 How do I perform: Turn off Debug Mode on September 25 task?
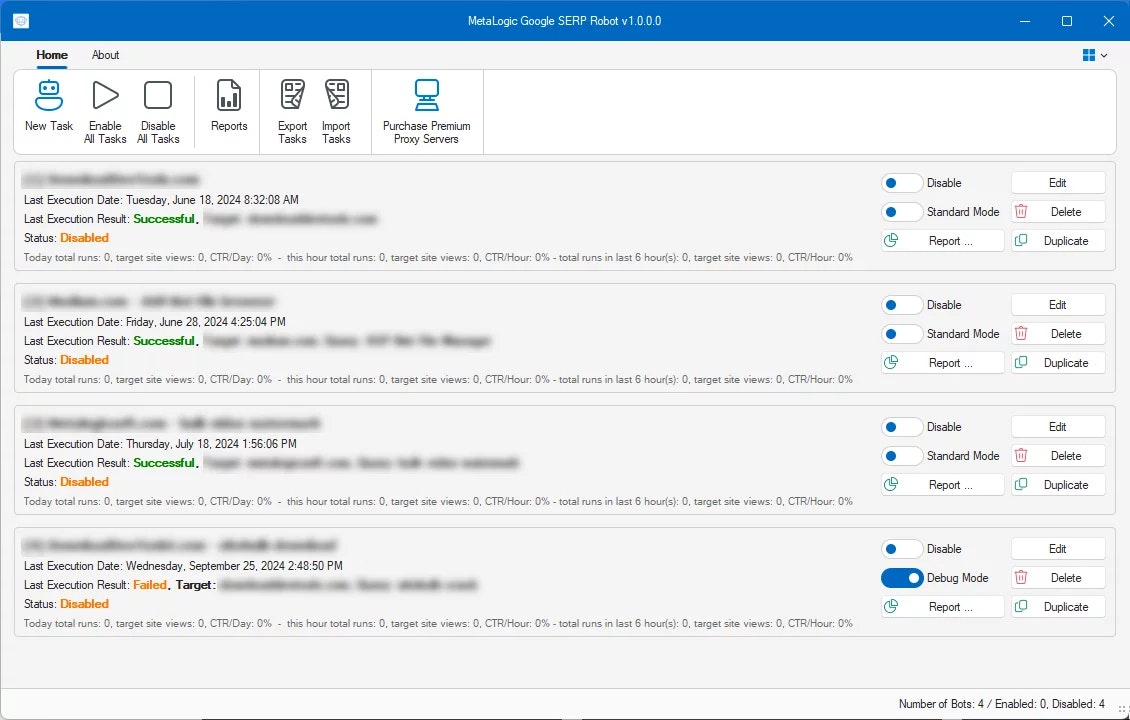click(902, 578)
